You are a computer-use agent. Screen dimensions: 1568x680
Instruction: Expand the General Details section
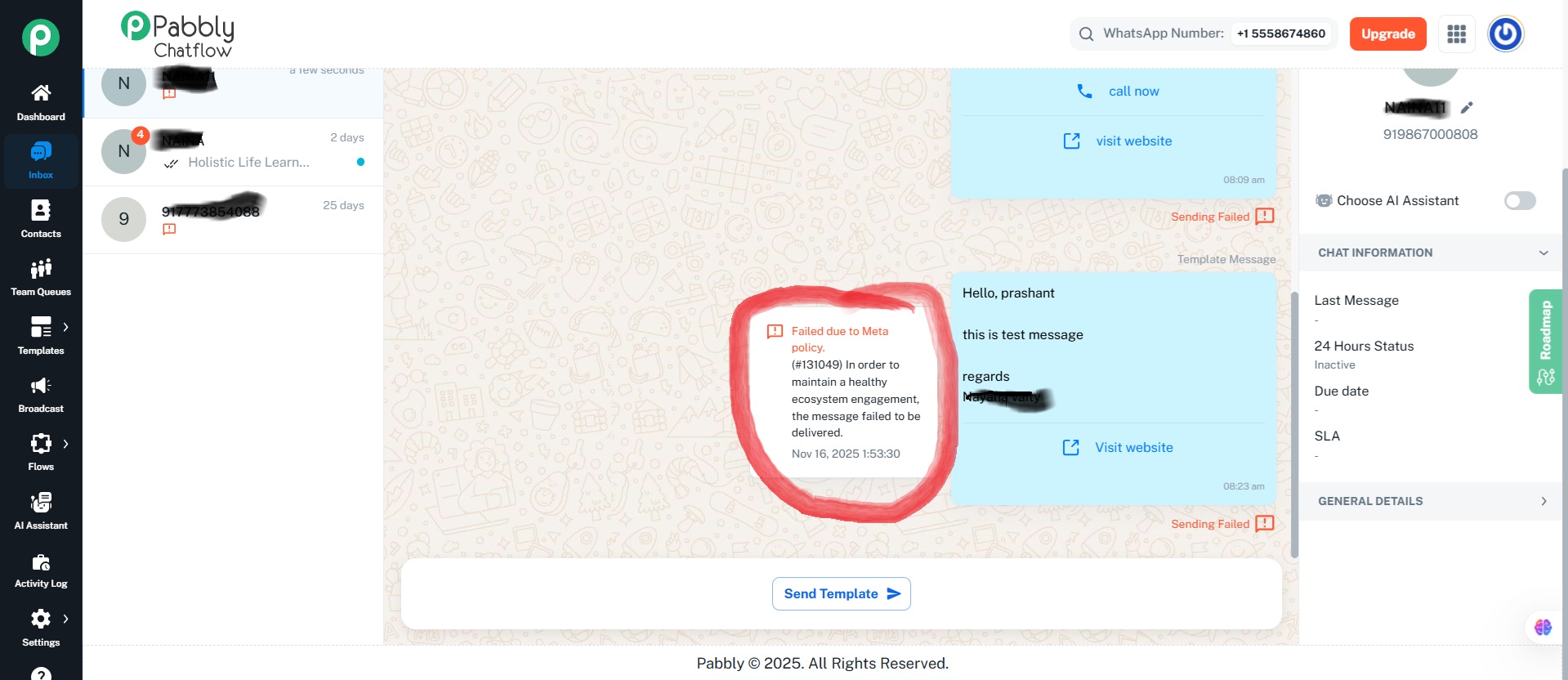1543,502
